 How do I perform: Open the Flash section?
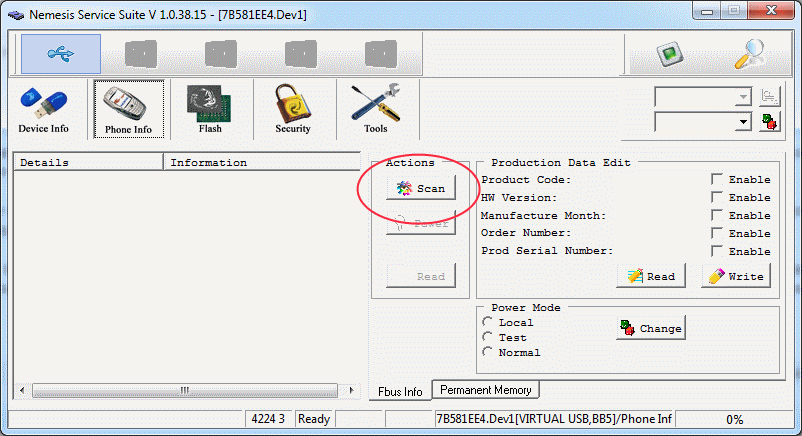point(210,110)
